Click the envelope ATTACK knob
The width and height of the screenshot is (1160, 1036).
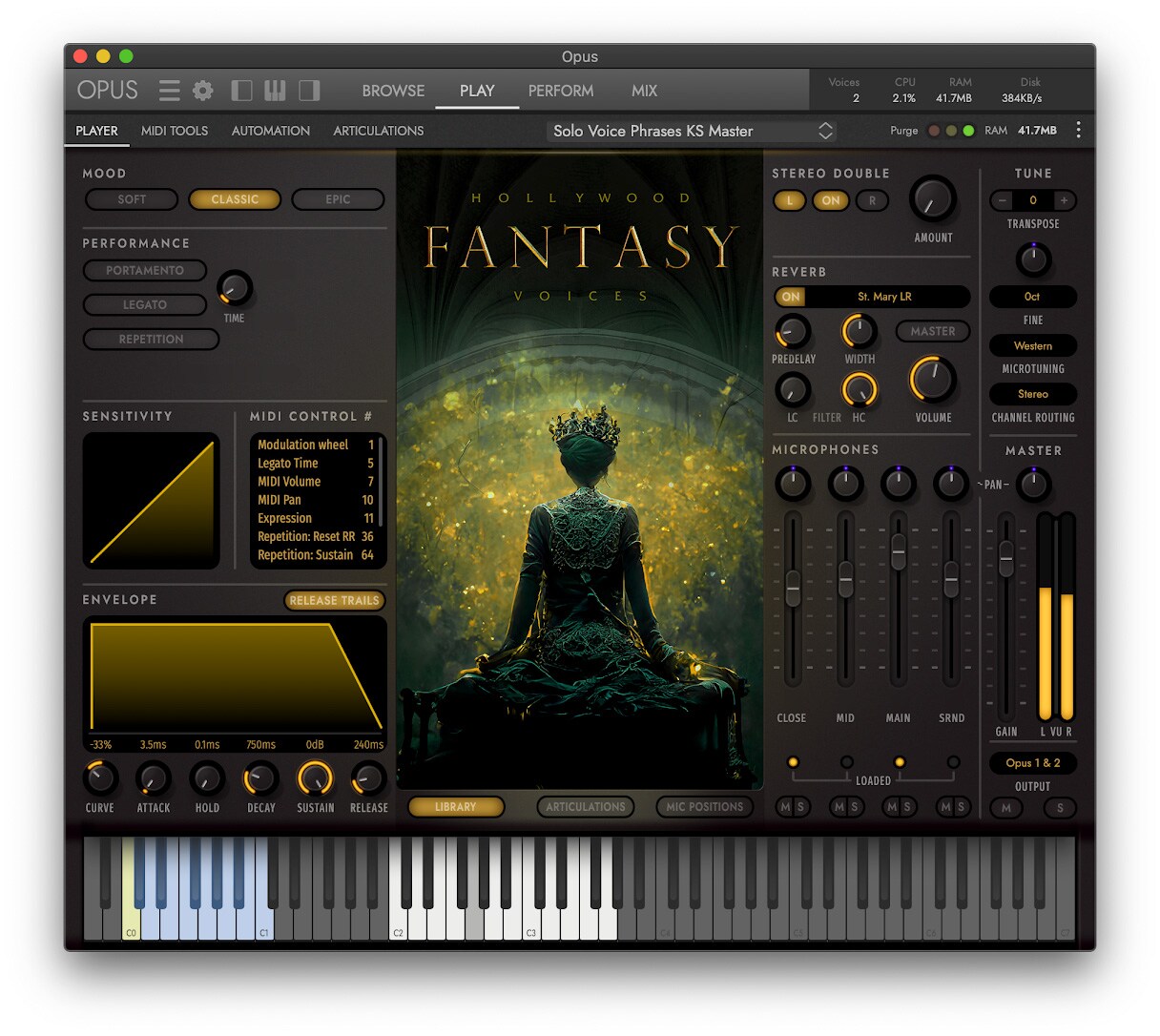pos(153,779)
